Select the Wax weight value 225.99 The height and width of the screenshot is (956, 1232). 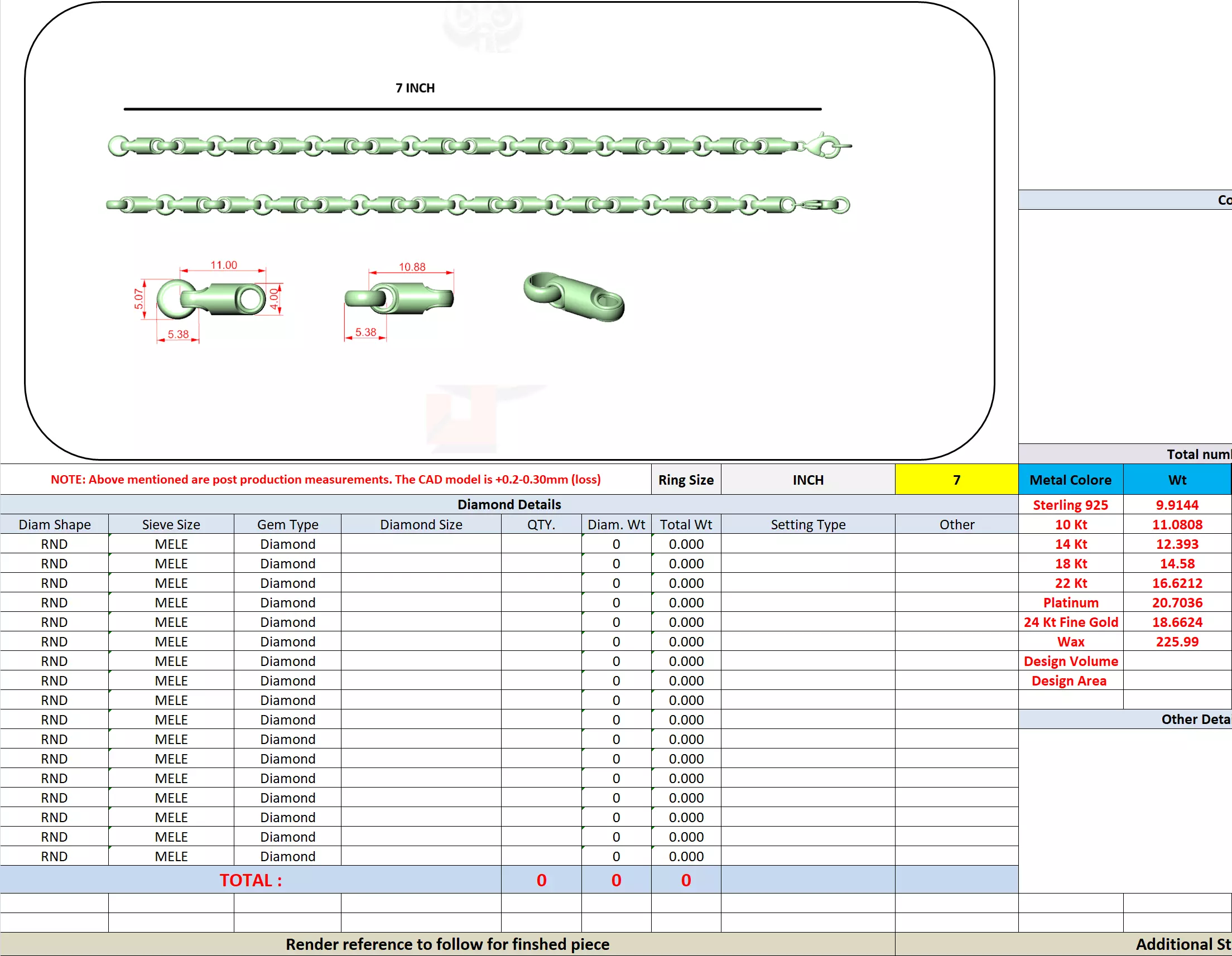(x=1177, y=641)
